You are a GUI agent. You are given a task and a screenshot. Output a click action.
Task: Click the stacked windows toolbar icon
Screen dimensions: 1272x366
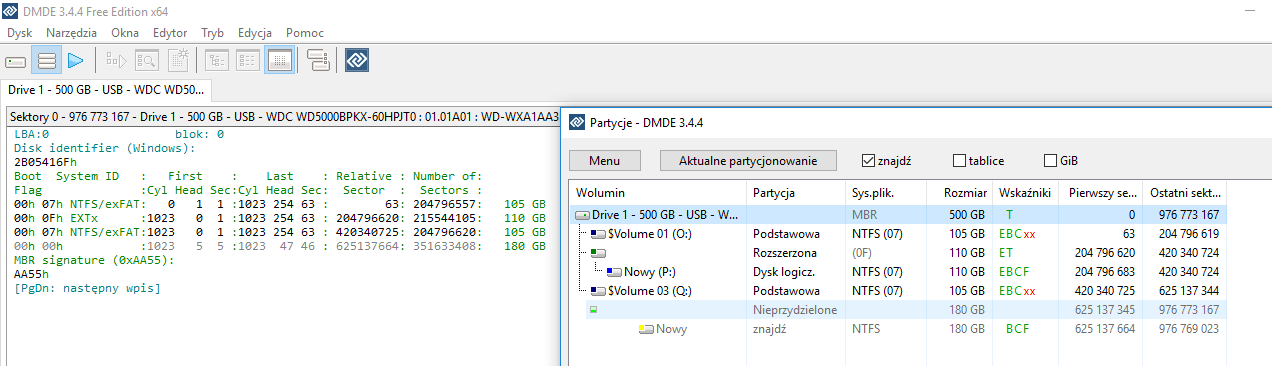click(x=318, y=61)
